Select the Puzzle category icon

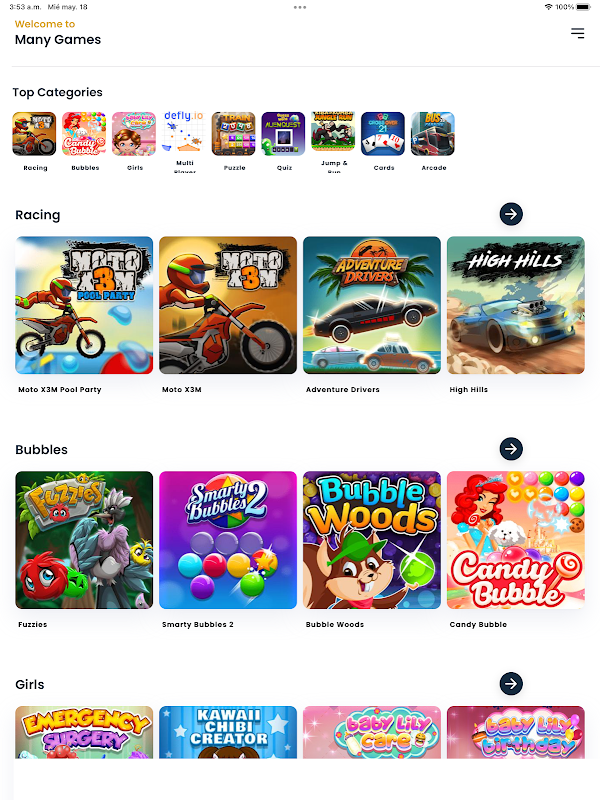234,134
